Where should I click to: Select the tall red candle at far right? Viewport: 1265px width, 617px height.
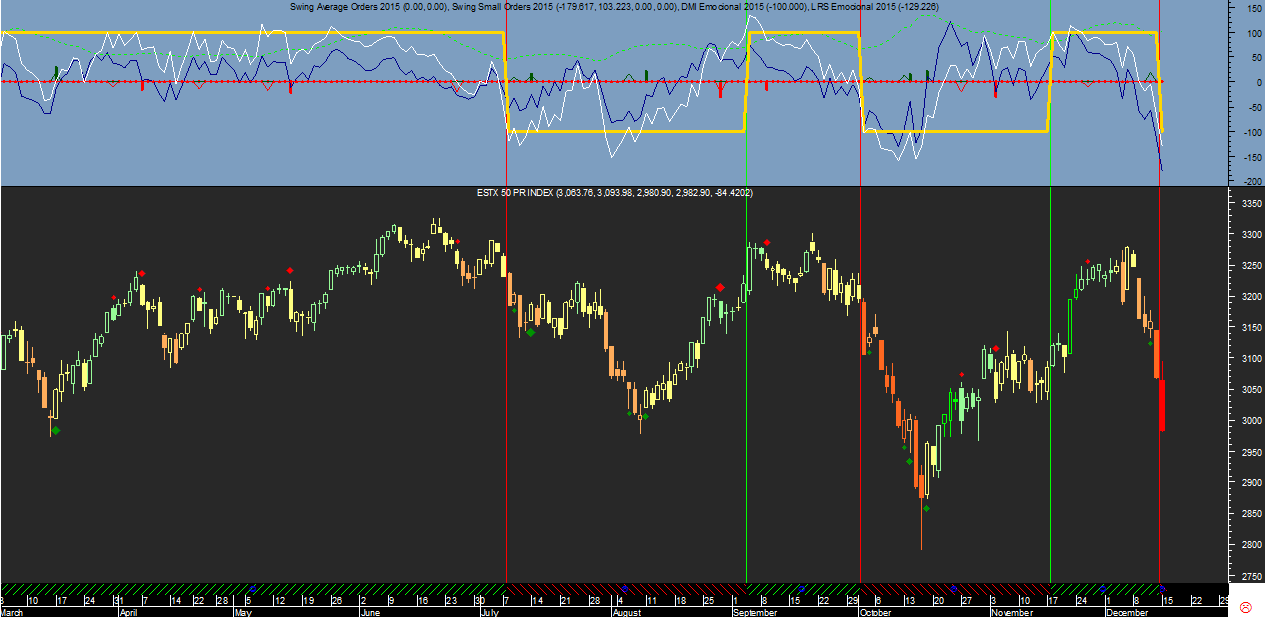click(1162, 404)
